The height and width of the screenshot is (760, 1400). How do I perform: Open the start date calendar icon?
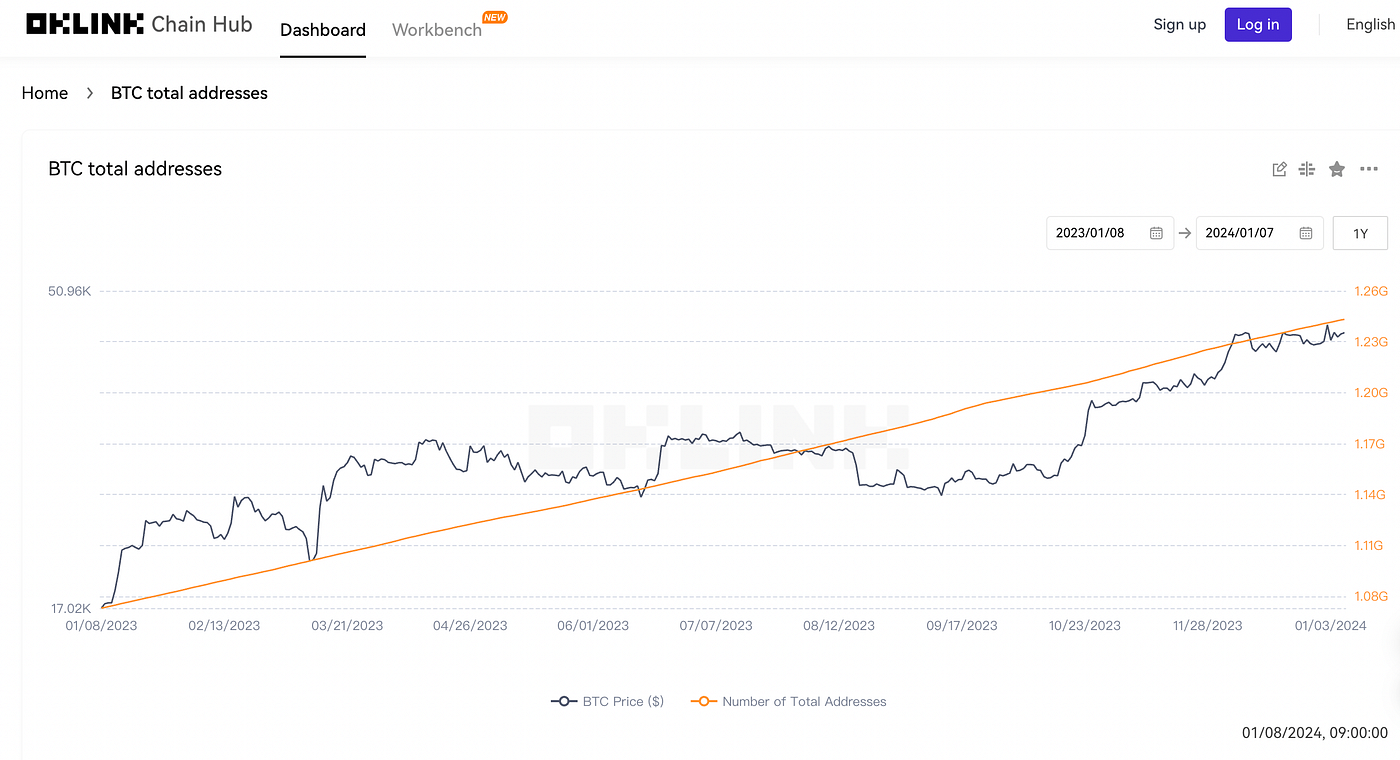[x=1158, y=232]
